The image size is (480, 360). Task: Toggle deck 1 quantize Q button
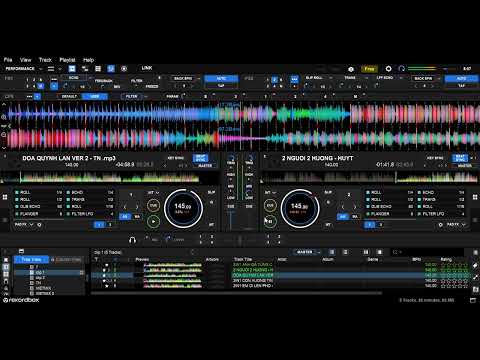[211, 202]
